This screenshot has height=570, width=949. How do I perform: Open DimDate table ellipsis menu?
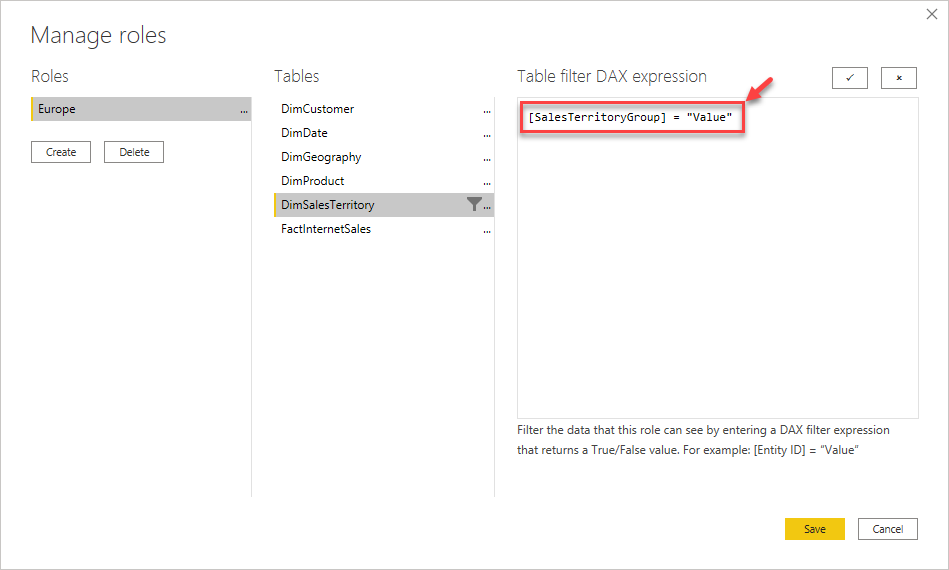(487, 134)
